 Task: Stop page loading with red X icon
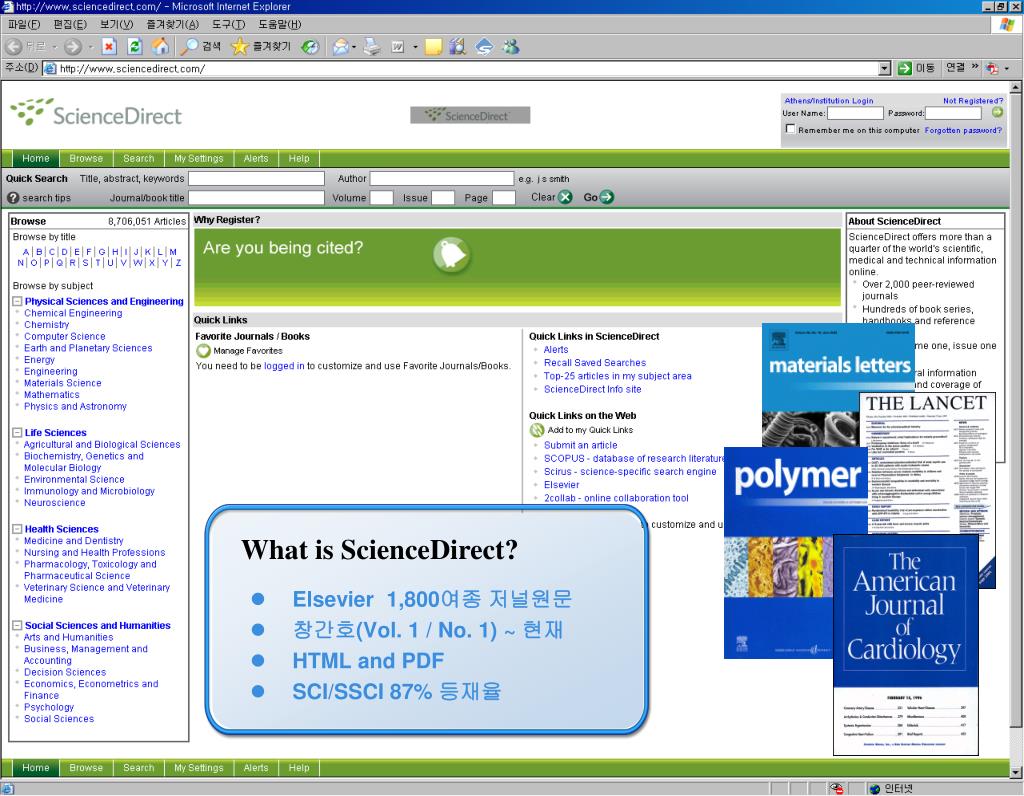109,47
